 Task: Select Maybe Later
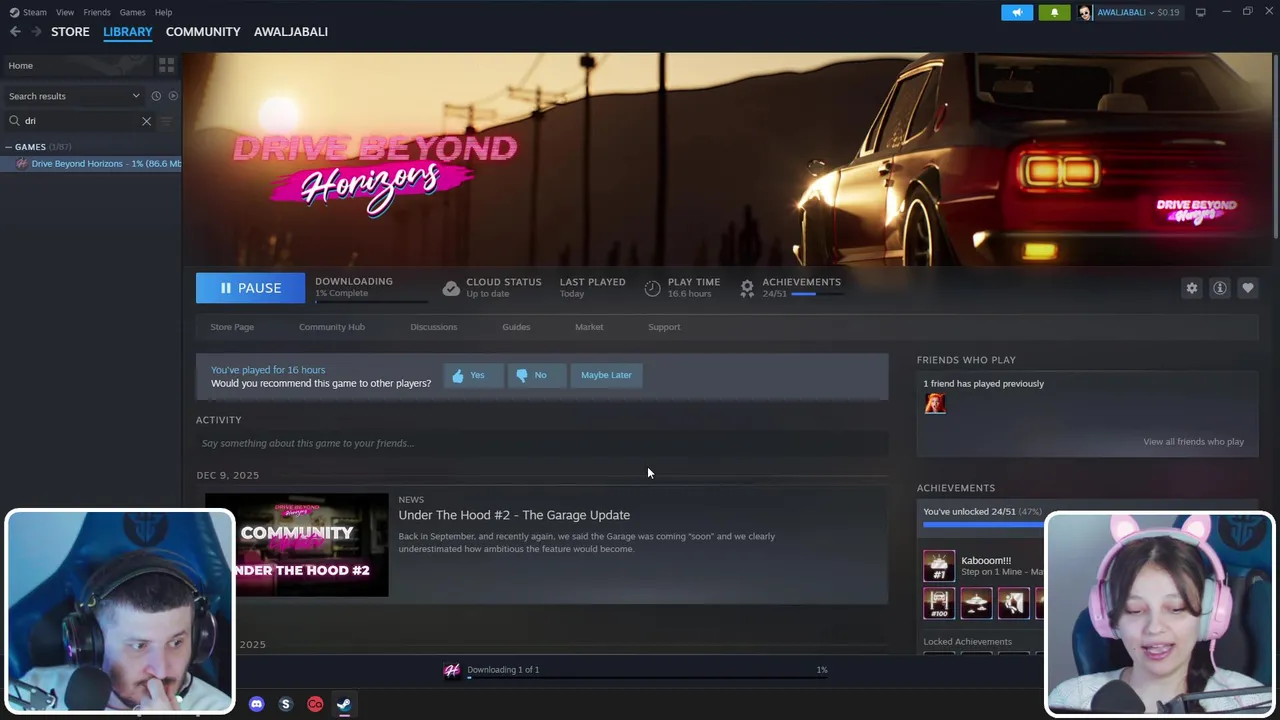[606, 375]
